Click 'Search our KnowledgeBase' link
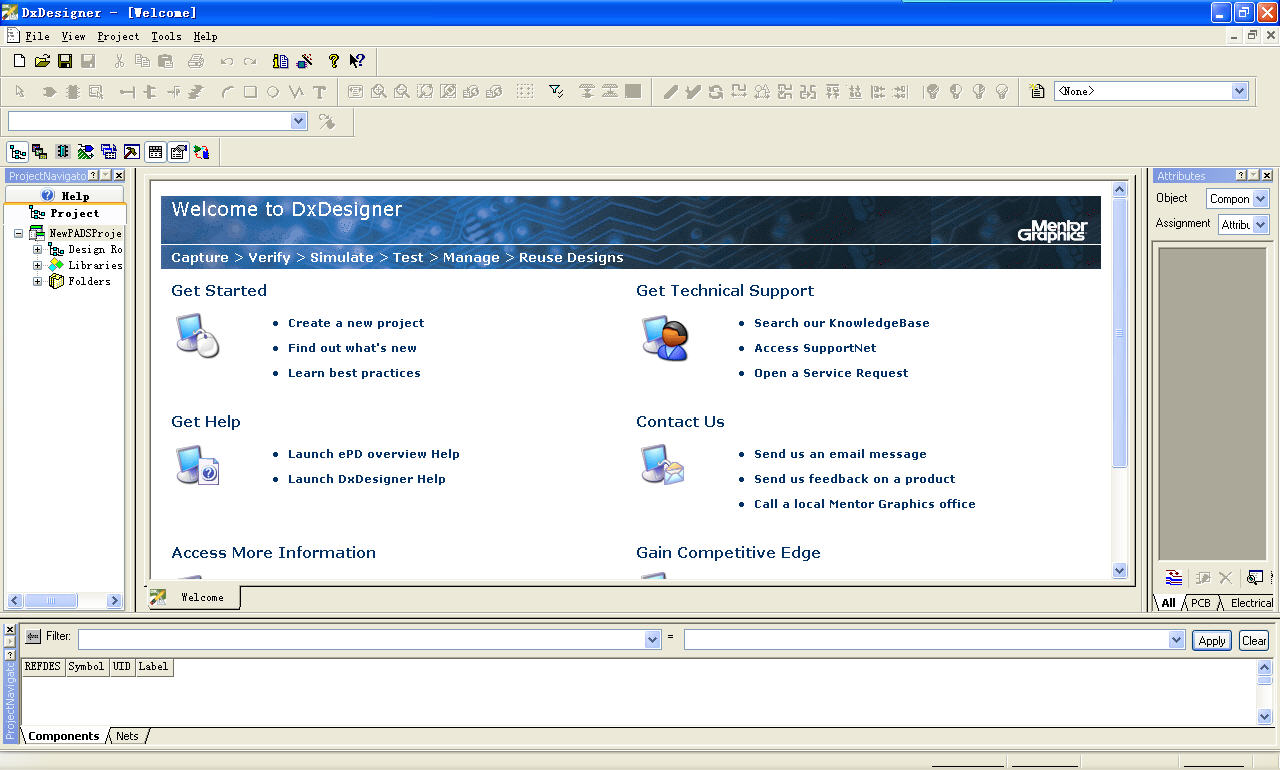The width and height of the screenshot is (1280, 770). 842,323
